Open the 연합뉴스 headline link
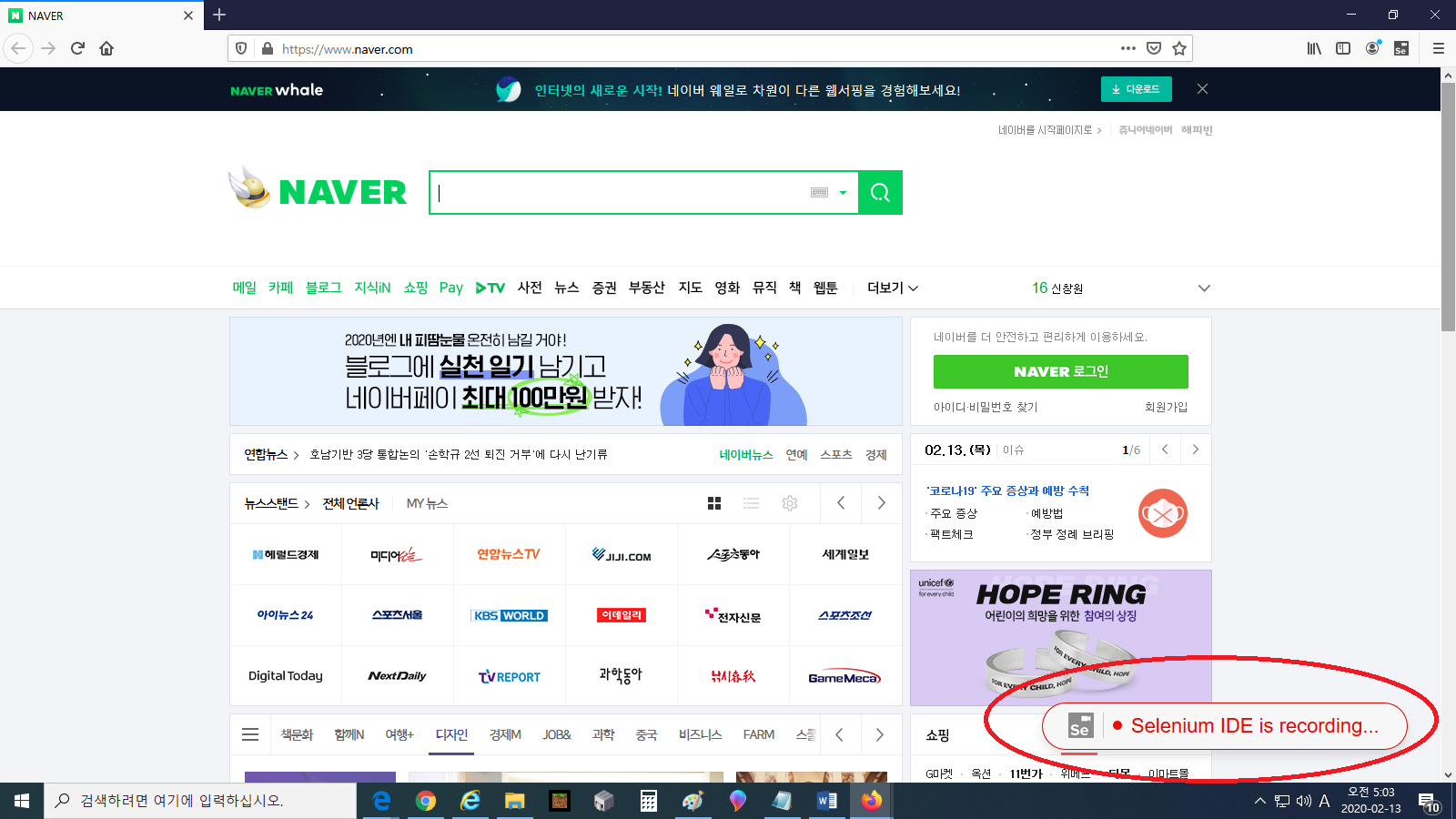The width and height of the screenshot is (1456, 819). point(459,454)
